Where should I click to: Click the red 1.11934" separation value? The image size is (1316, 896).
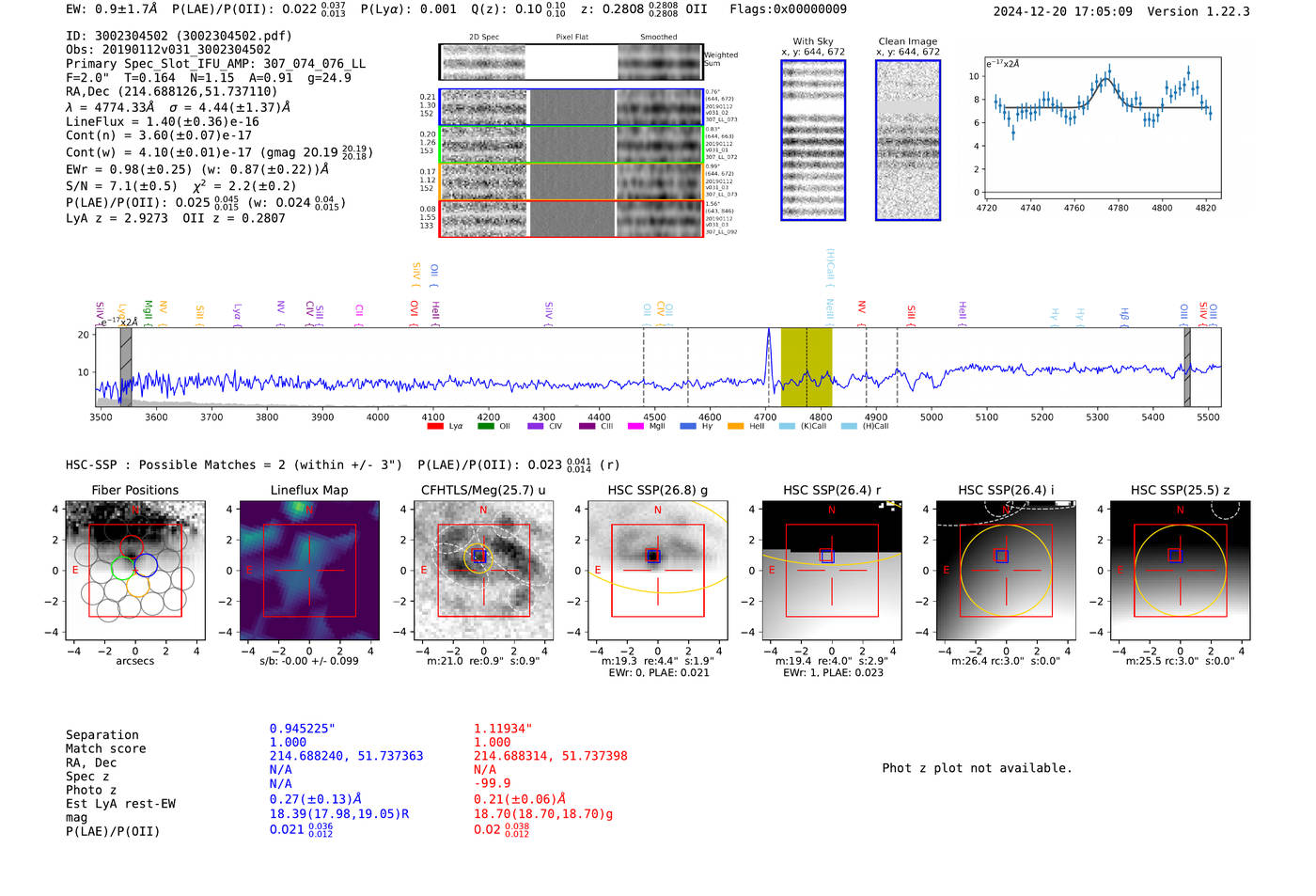(503, 729)
